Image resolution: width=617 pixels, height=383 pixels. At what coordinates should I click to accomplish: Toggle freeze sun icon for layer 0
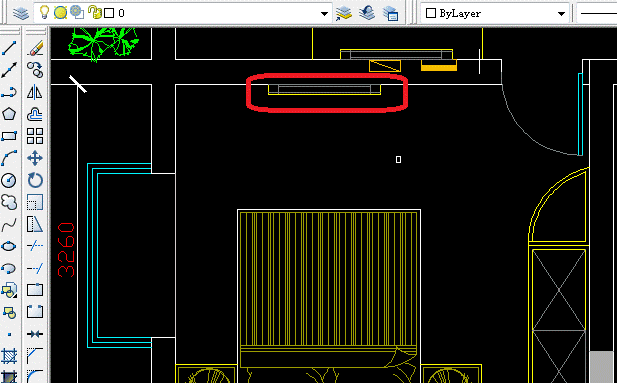(x=60, y=13)
